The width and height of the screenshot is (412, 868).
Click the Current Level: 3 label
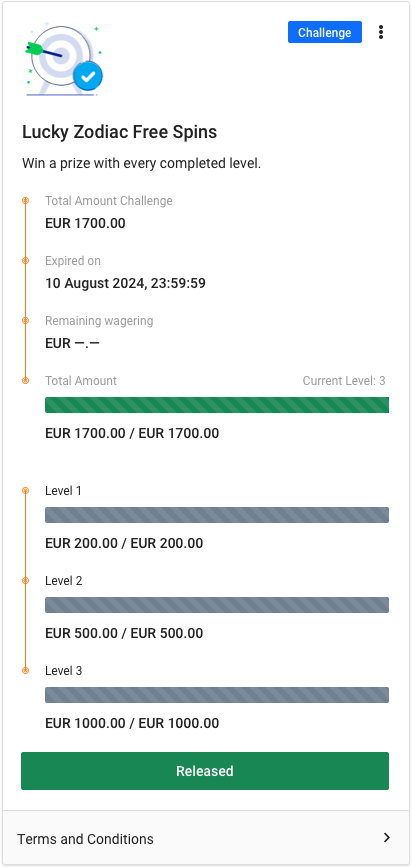coord(344,381)
